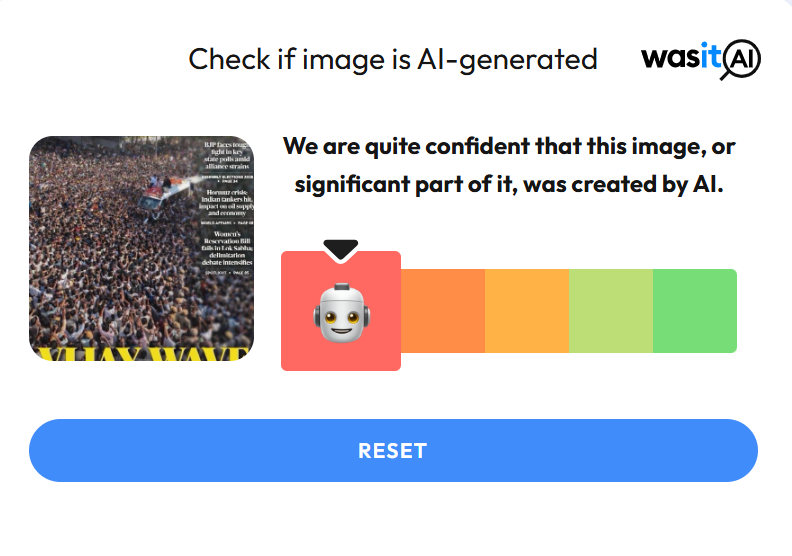Click the 'was created by AI' text line
The image size is (792, 556).
tap(509, 184)
